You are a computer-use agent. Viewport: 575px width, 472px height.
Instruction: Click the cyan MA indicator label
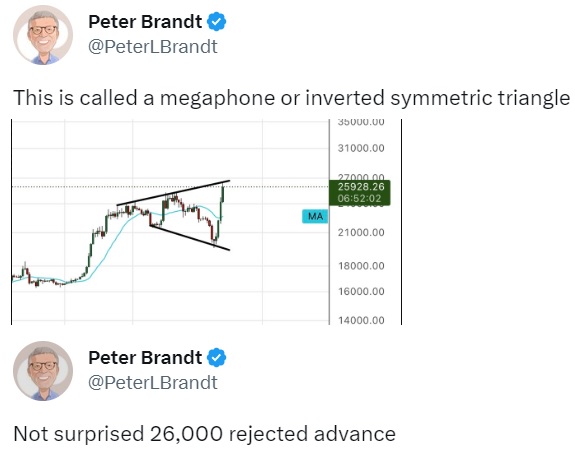pos(315,216)
